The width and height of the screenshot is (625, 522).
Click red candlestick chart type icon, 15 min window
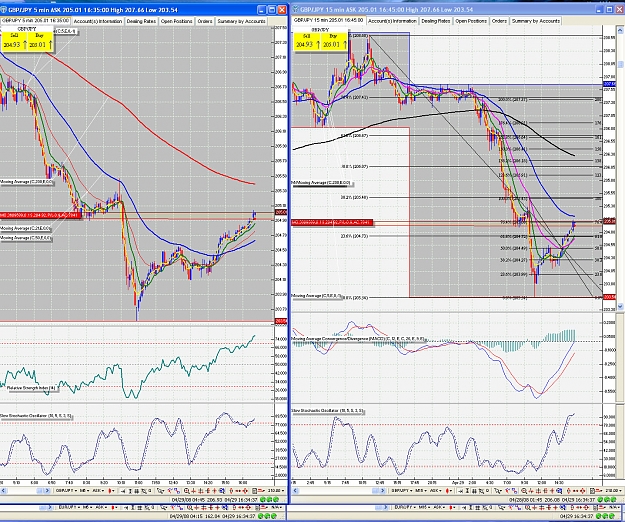pos(447,491)
